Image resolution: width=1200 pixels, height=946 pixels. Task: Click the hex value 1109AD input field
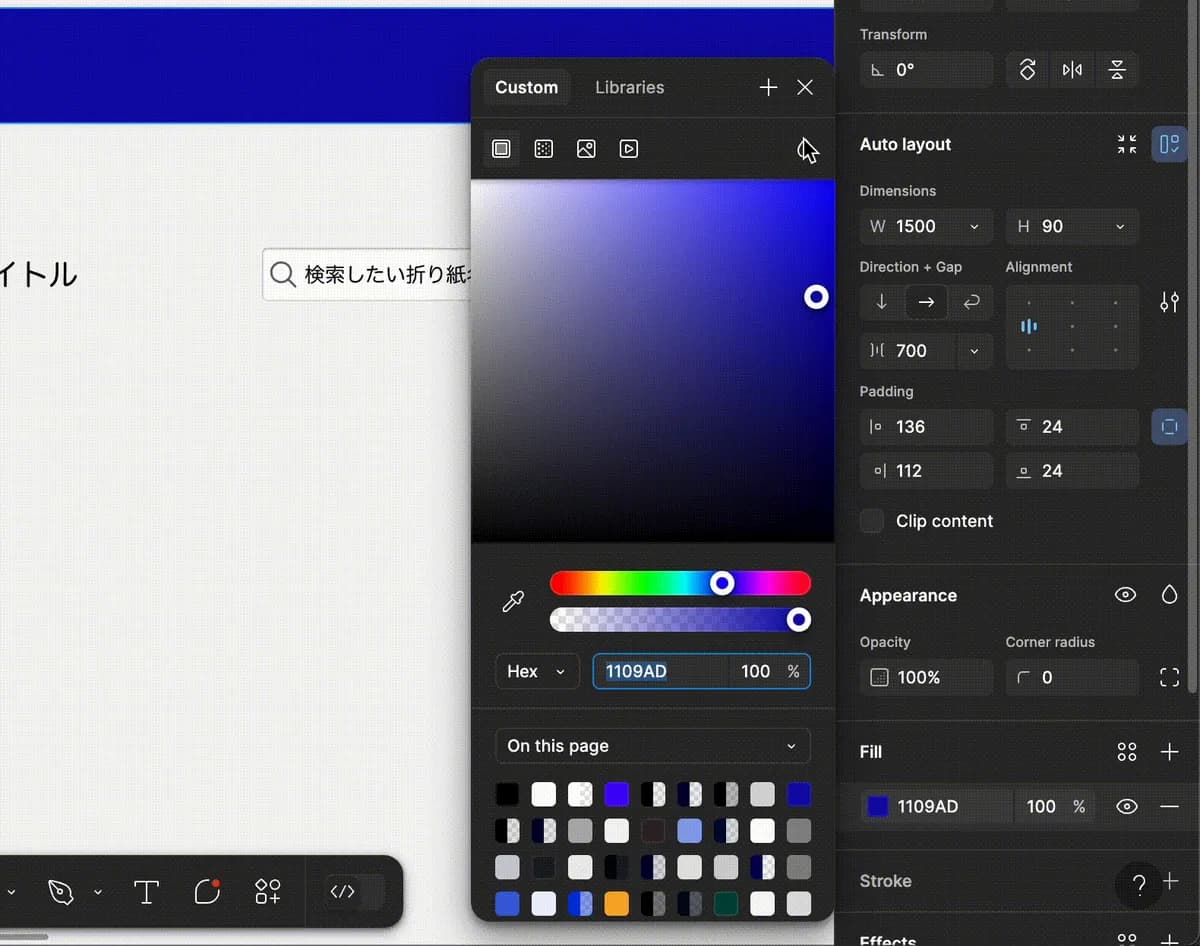[660, 672]
